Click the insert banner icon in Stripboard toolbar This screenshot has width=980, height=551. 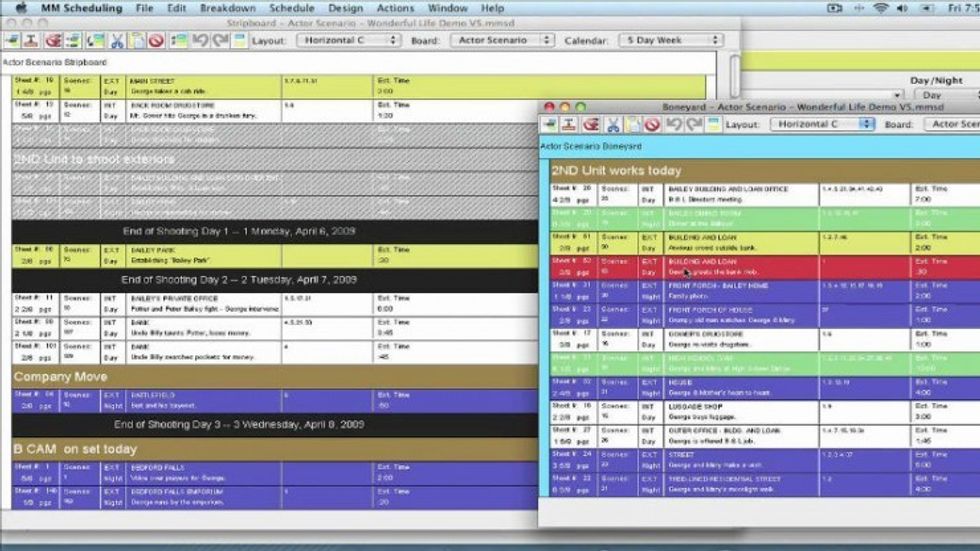click(31, 41)
